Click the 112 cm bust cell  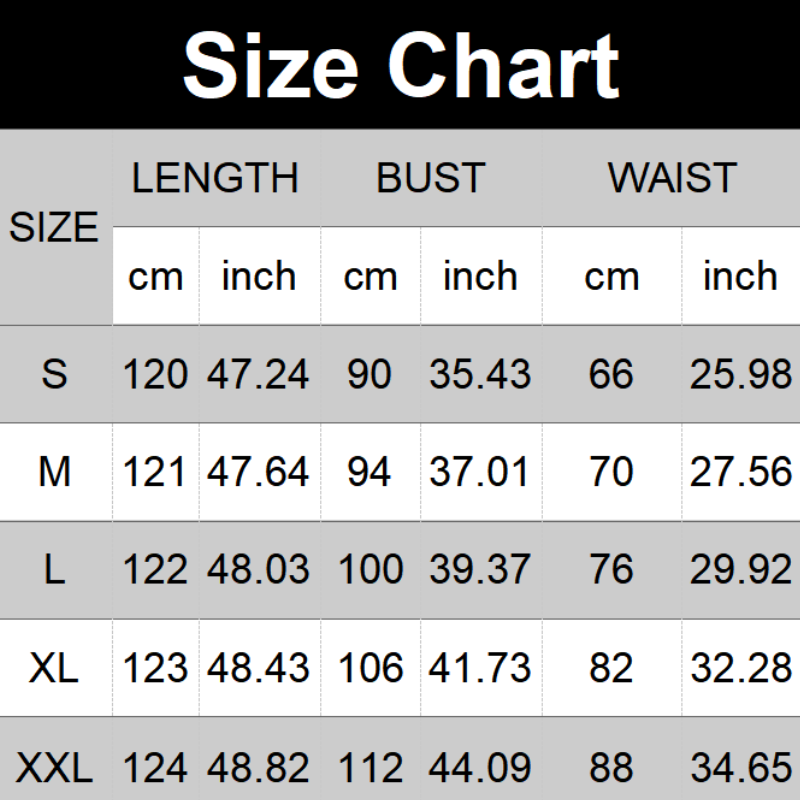coord(370,769)
